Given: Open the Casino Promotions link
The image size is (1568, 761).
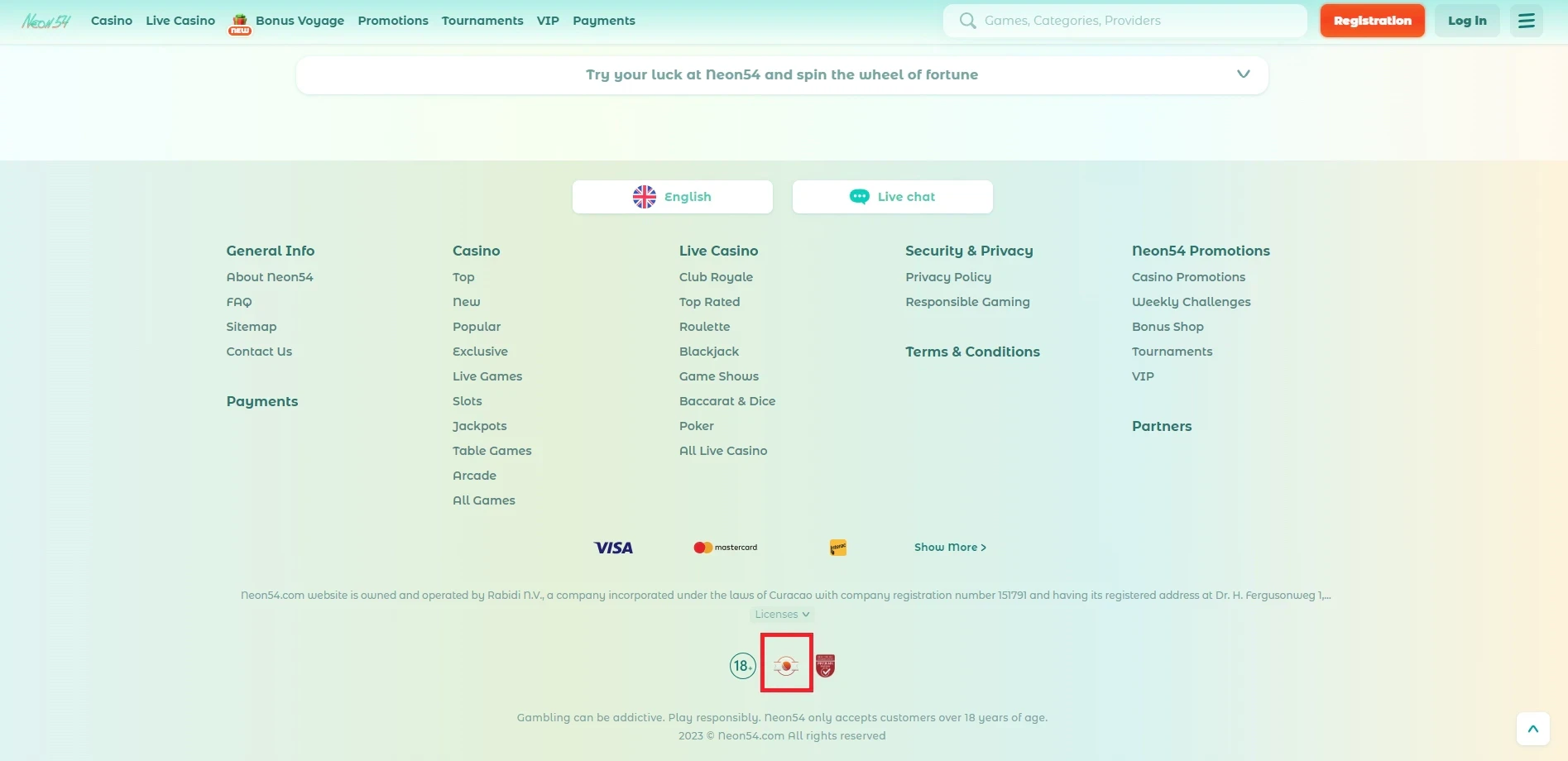Looking at the screenshot, I should (1188, 277).
